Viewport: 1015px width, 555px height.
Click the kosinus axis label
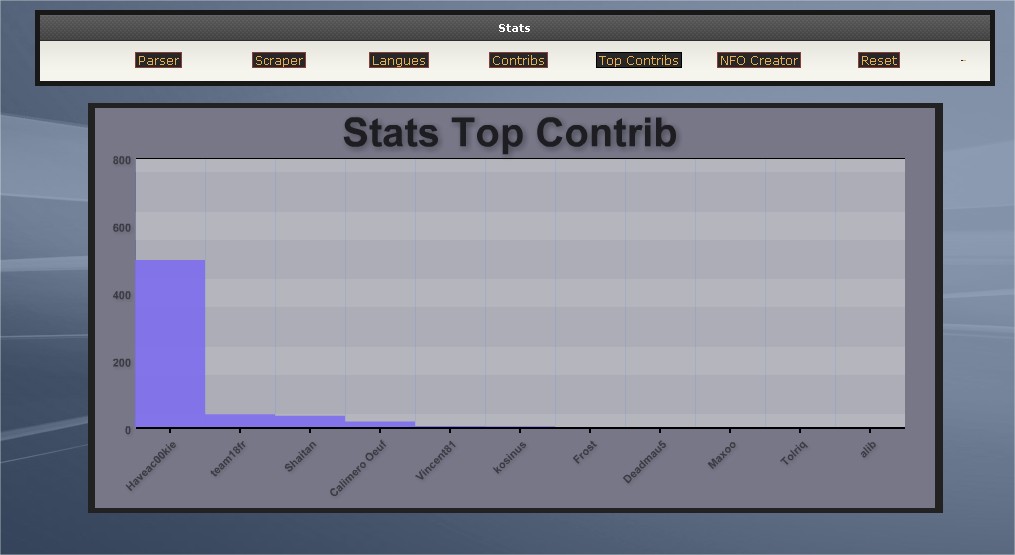tap(510, 458)
